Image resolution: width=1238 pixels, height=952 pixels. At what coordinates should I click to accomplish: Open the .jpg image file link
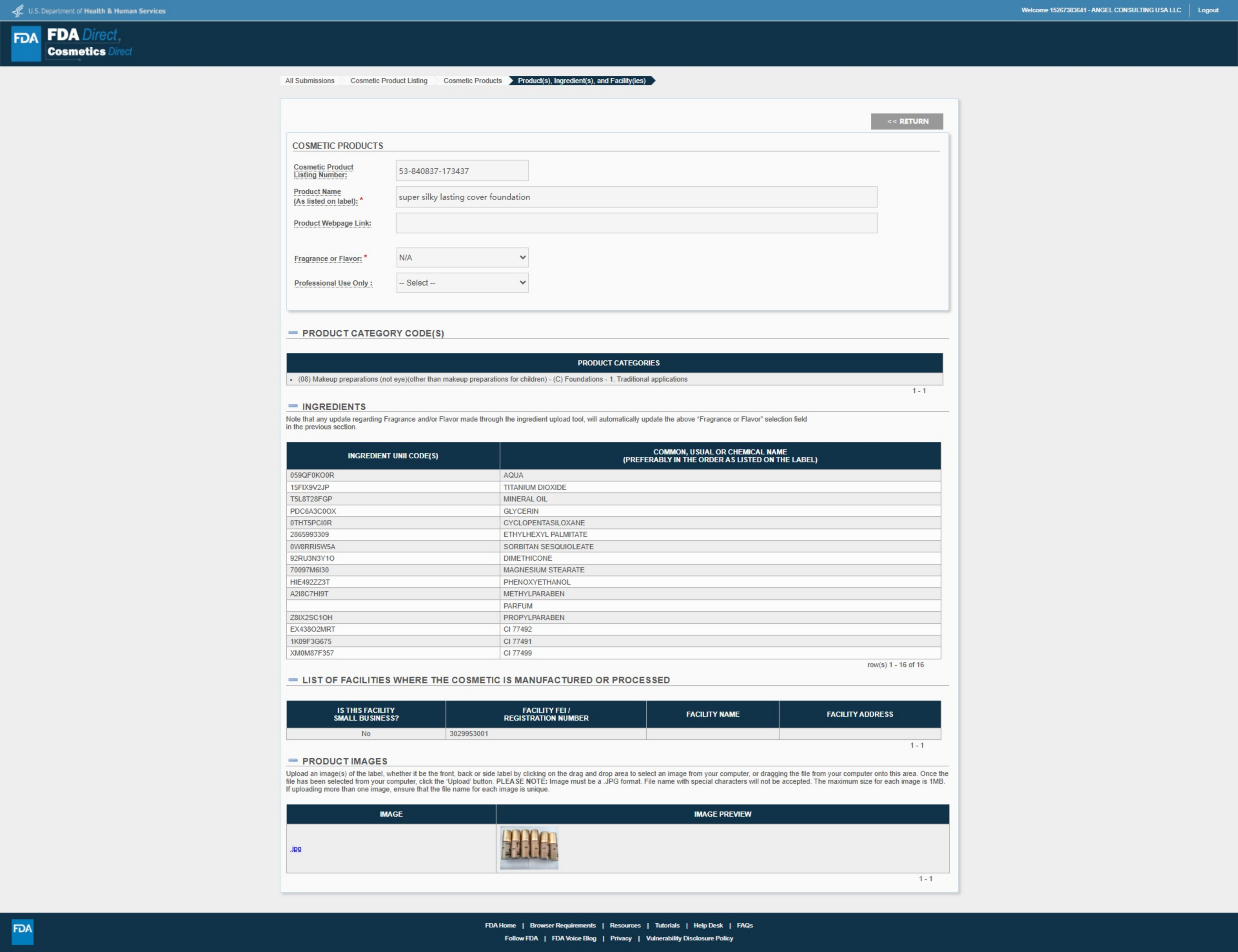(296, 848)
